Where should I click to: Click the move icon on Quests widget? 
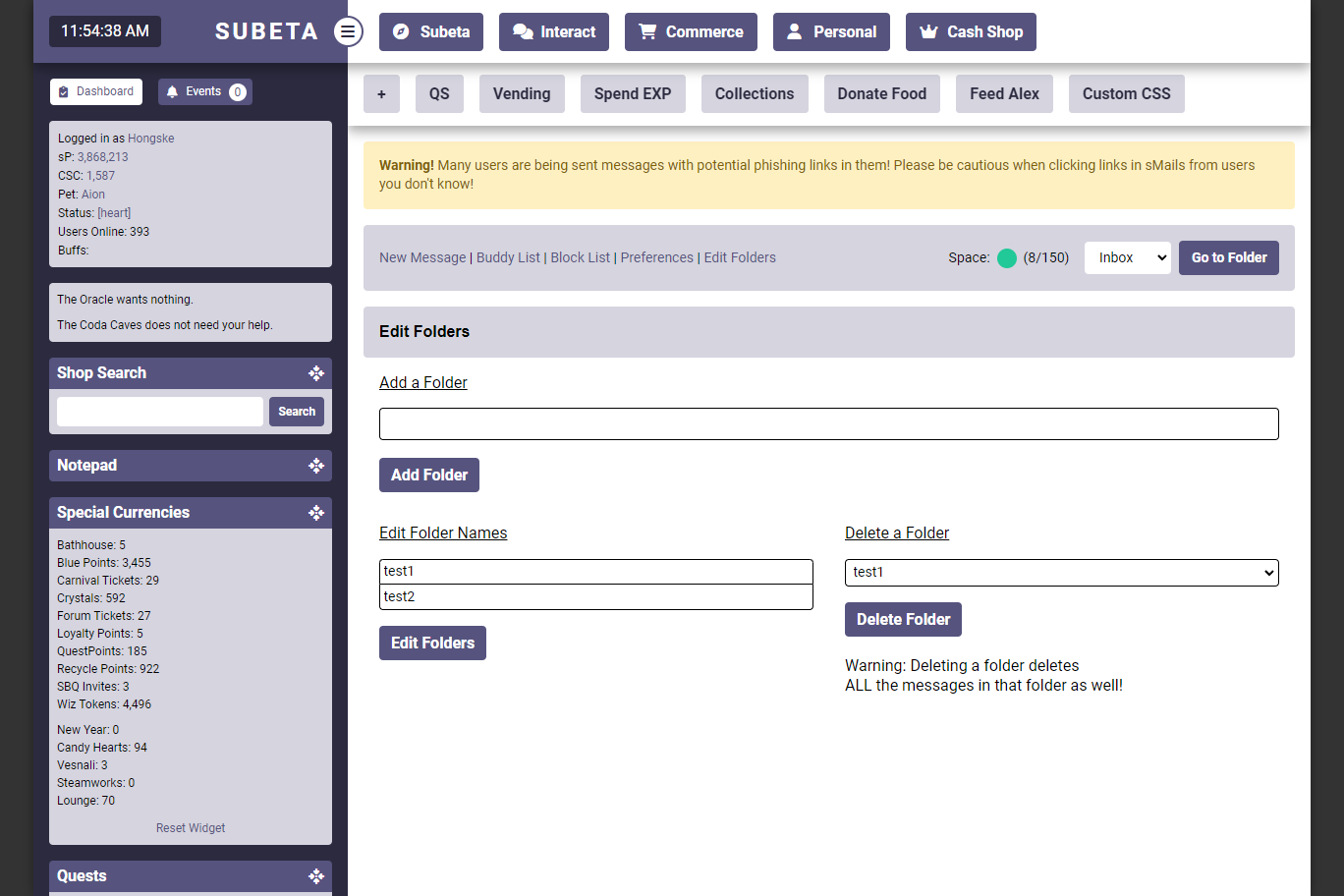tap(316, 876)
